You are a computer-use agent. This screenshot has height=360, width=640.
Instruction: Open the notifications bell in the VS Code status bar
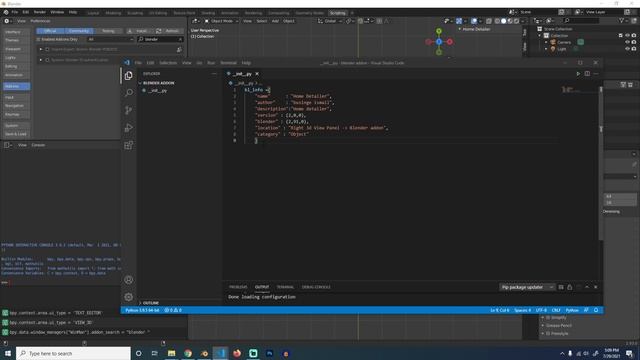[x=596, y=310]
